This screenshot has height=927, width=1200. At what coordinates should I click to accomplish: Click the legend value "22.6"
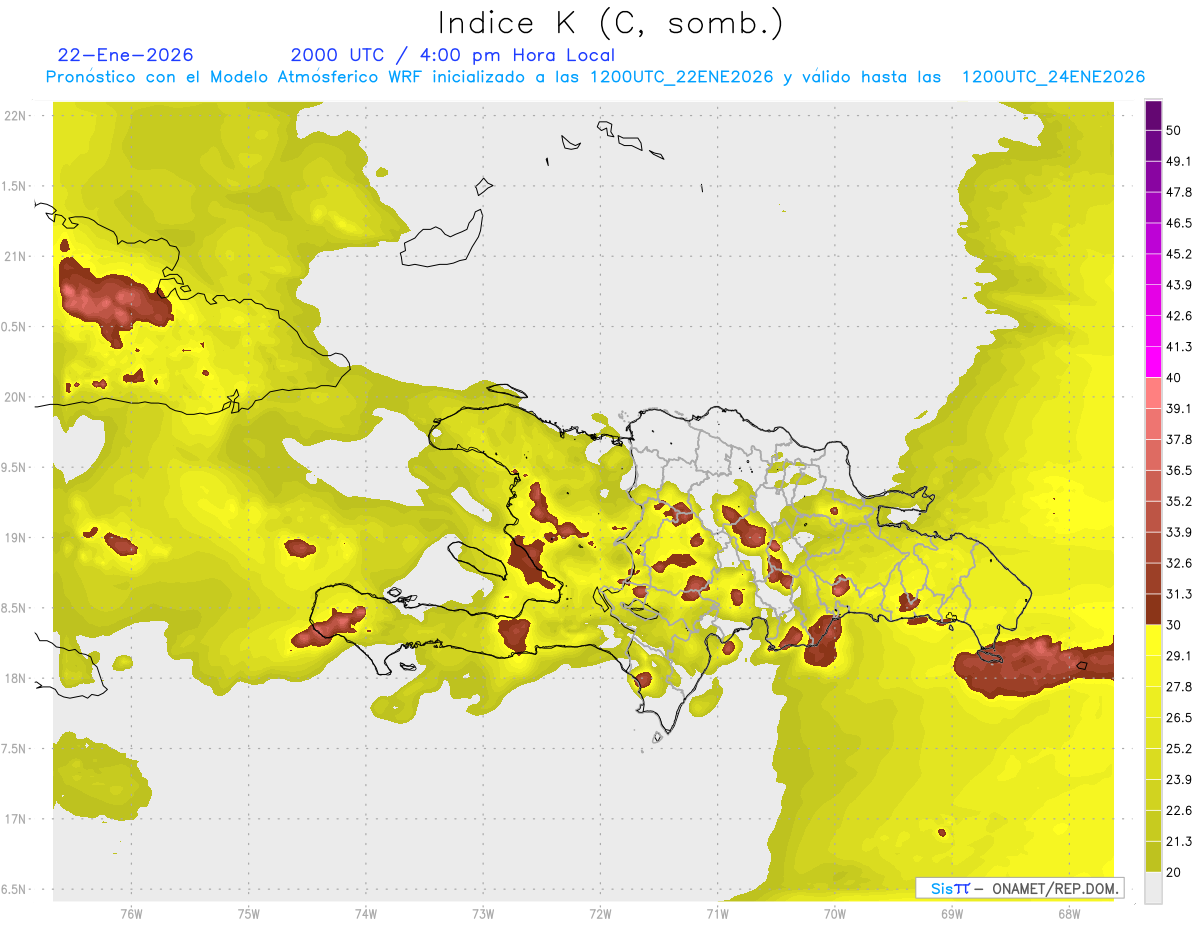1178,811
